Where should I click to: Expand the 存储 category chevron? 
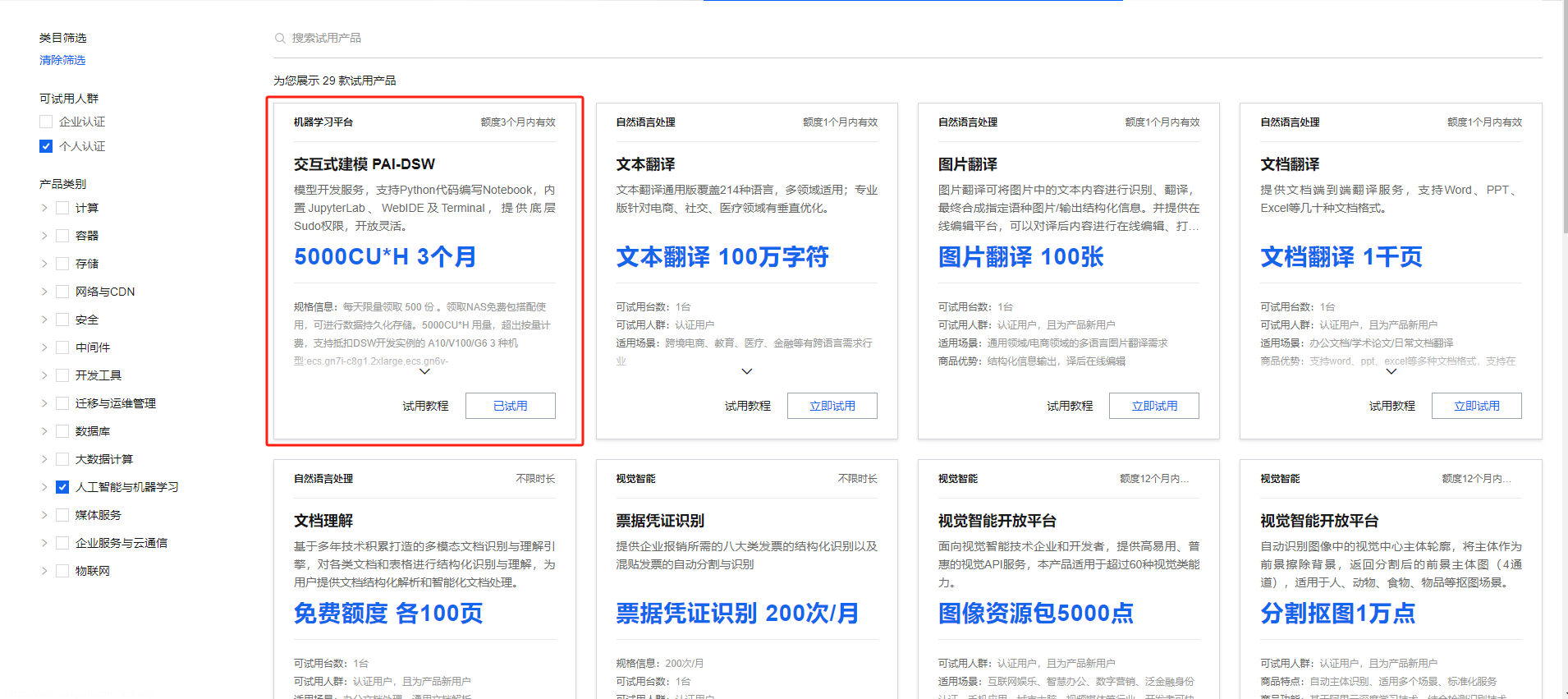44,264
